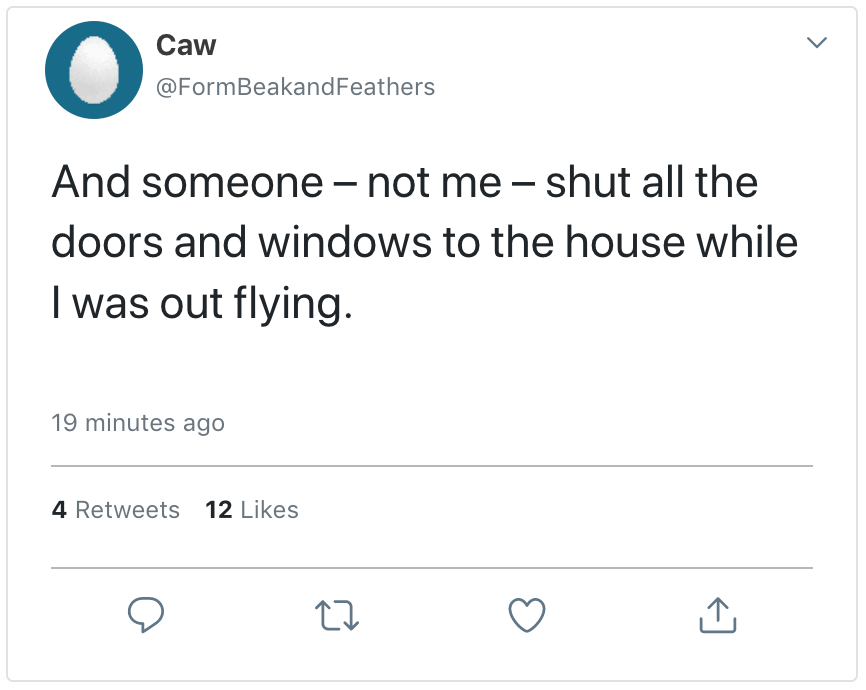Image resolution: width=866 pixels, height=690 pixels.
Task: Click the tweet's first line 'And someone'
Action: click(x=187, y=183)
